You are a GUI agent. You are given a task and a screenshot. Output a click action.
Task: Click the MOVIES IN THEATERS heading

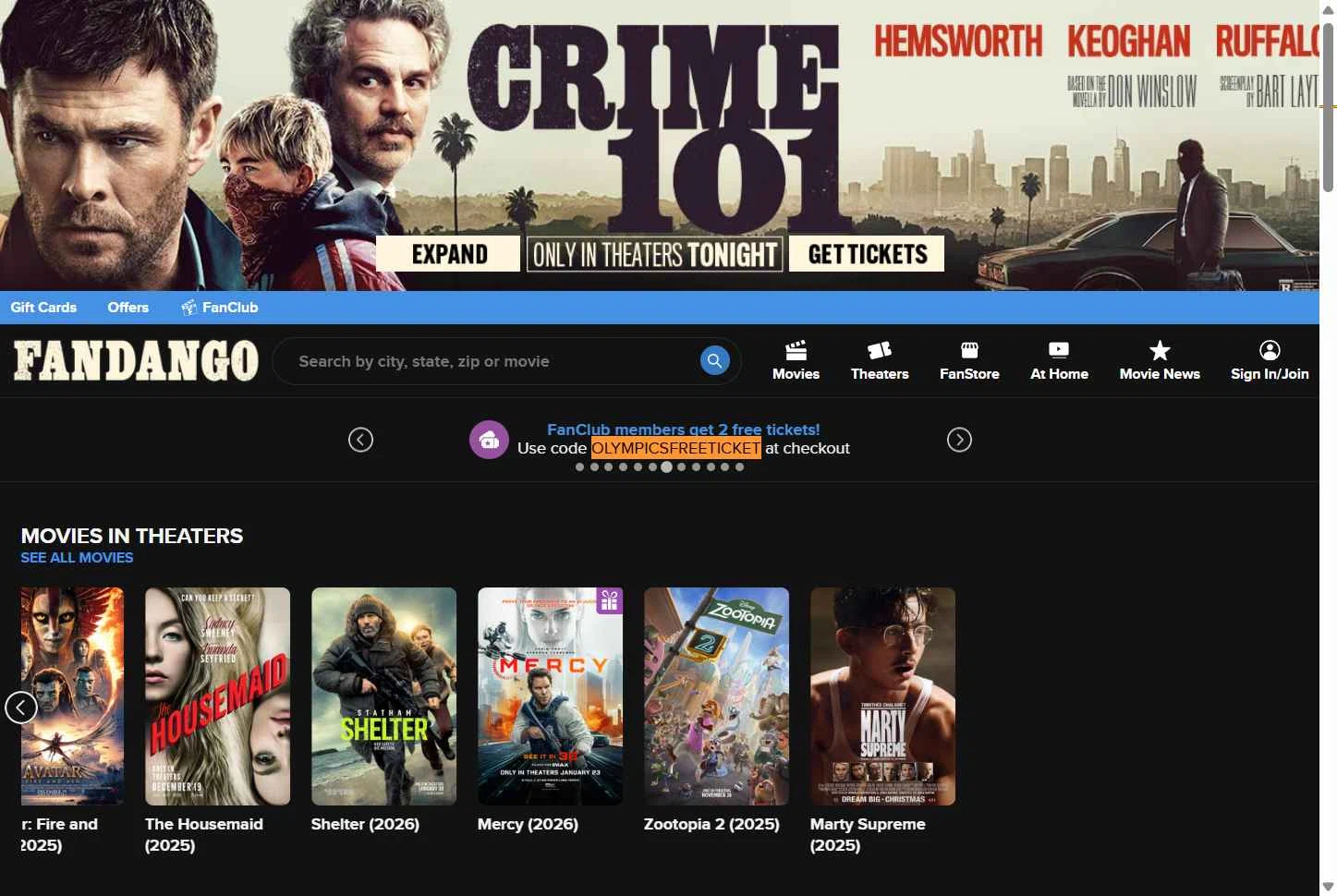[x=132, y=536]
